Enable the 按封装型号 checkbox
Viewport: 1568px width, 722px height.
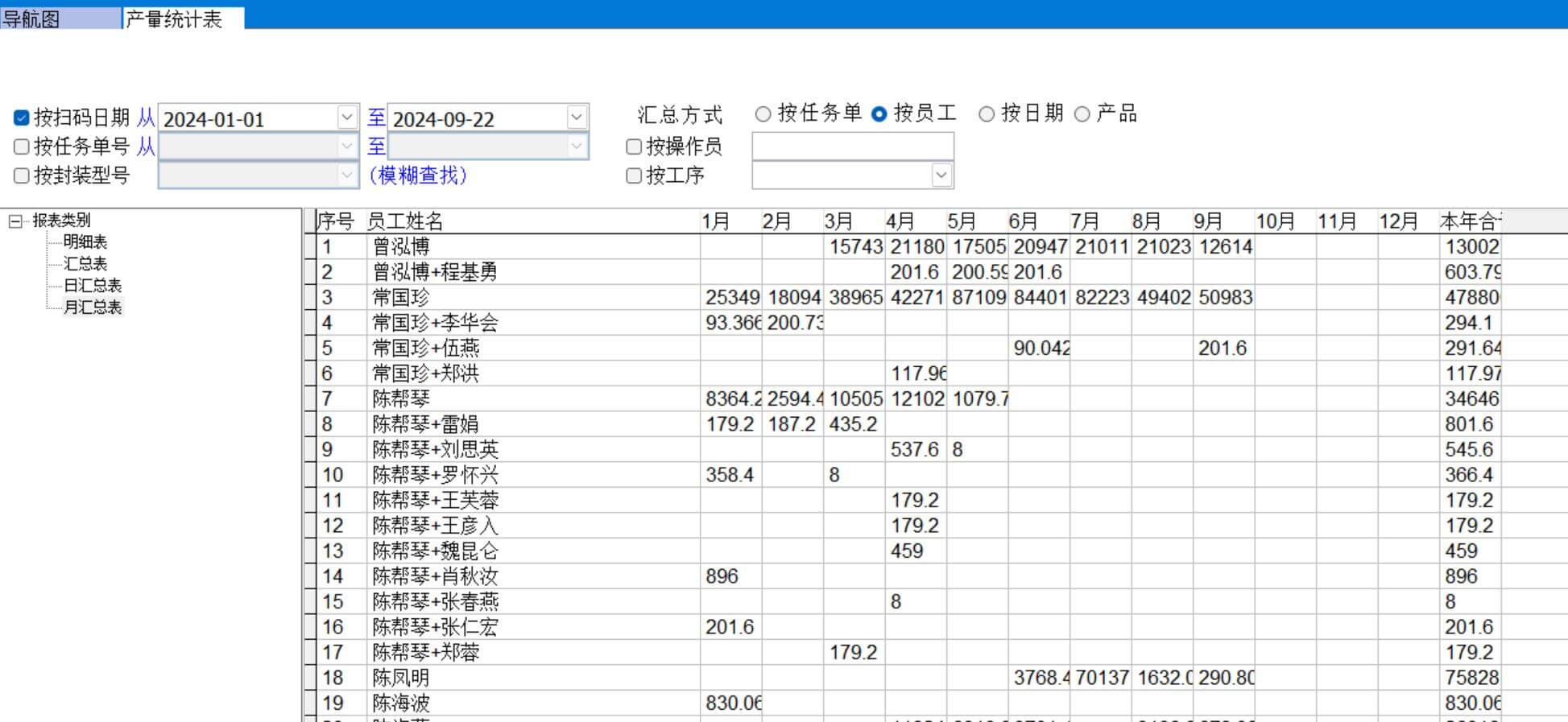tap(22, 175)
